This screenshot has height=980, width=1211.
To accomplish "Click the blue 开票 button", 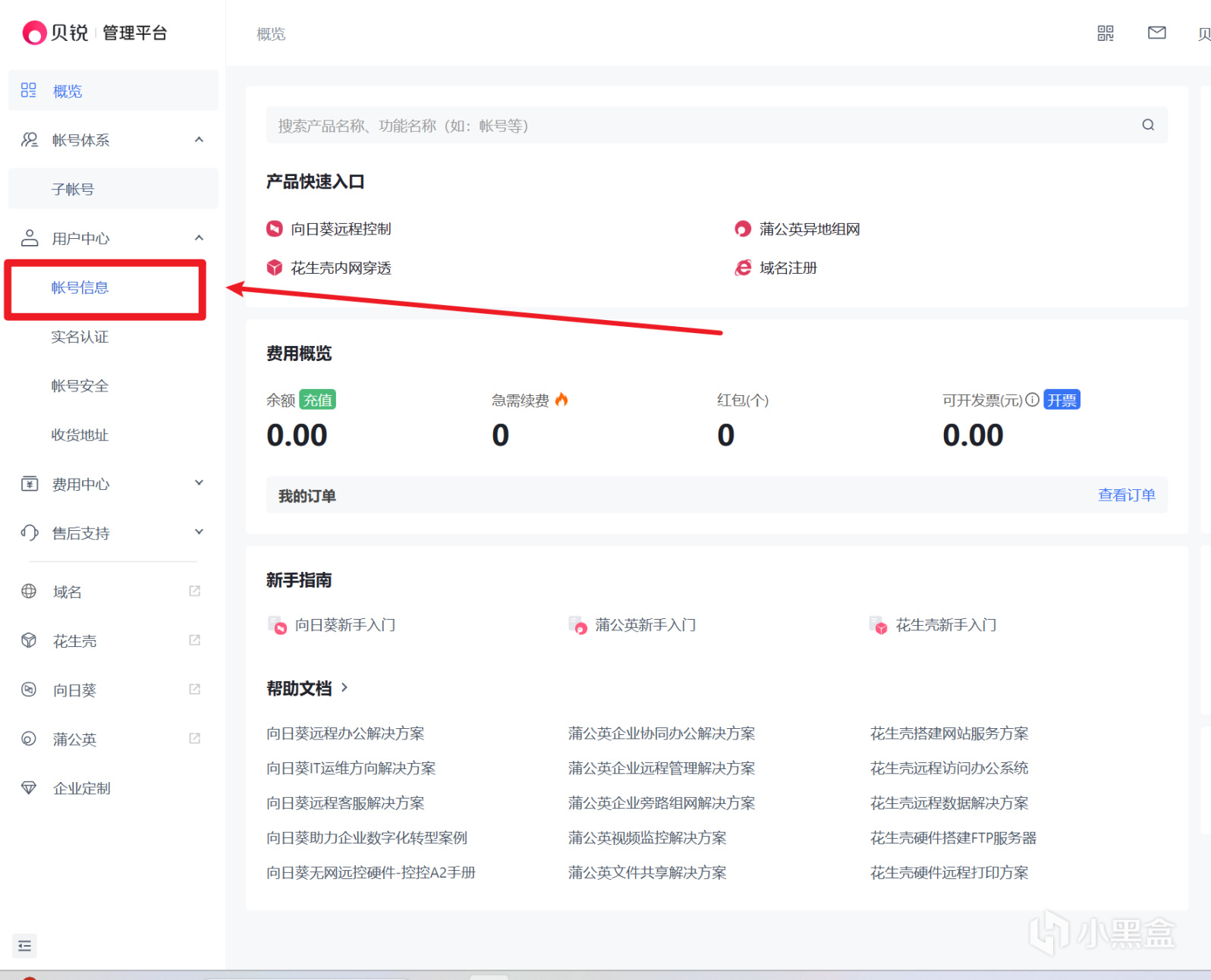I will pos(1062,400).
